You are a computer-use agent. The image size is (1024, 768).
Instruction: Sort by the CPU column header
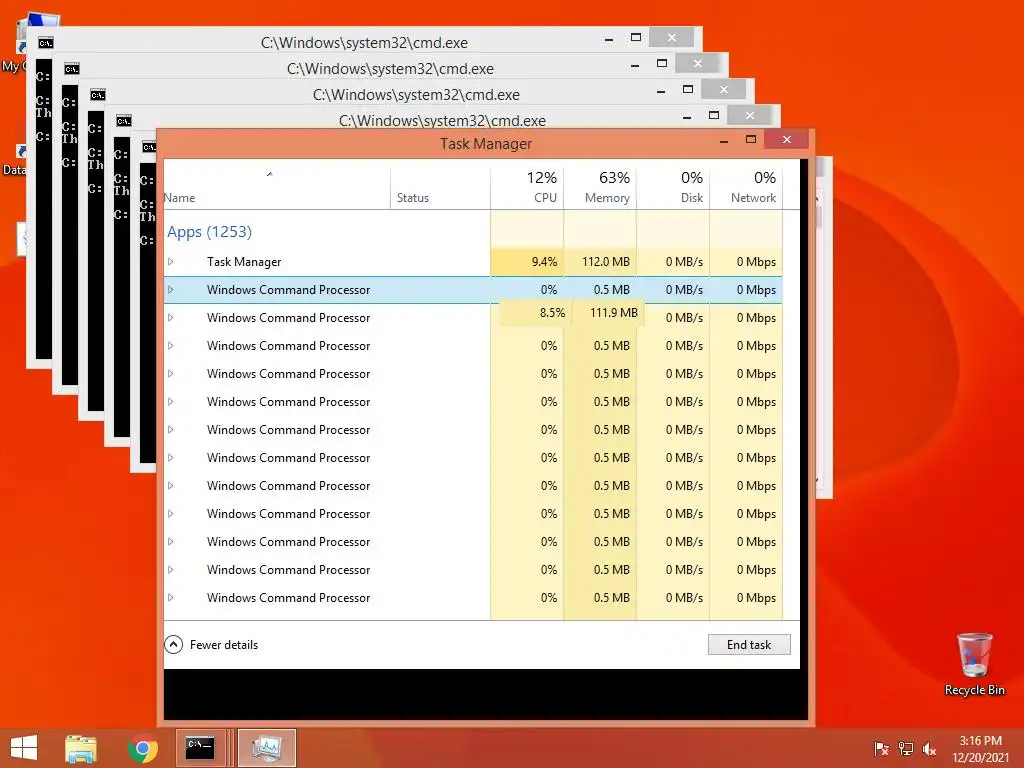[x=526, y=187]
